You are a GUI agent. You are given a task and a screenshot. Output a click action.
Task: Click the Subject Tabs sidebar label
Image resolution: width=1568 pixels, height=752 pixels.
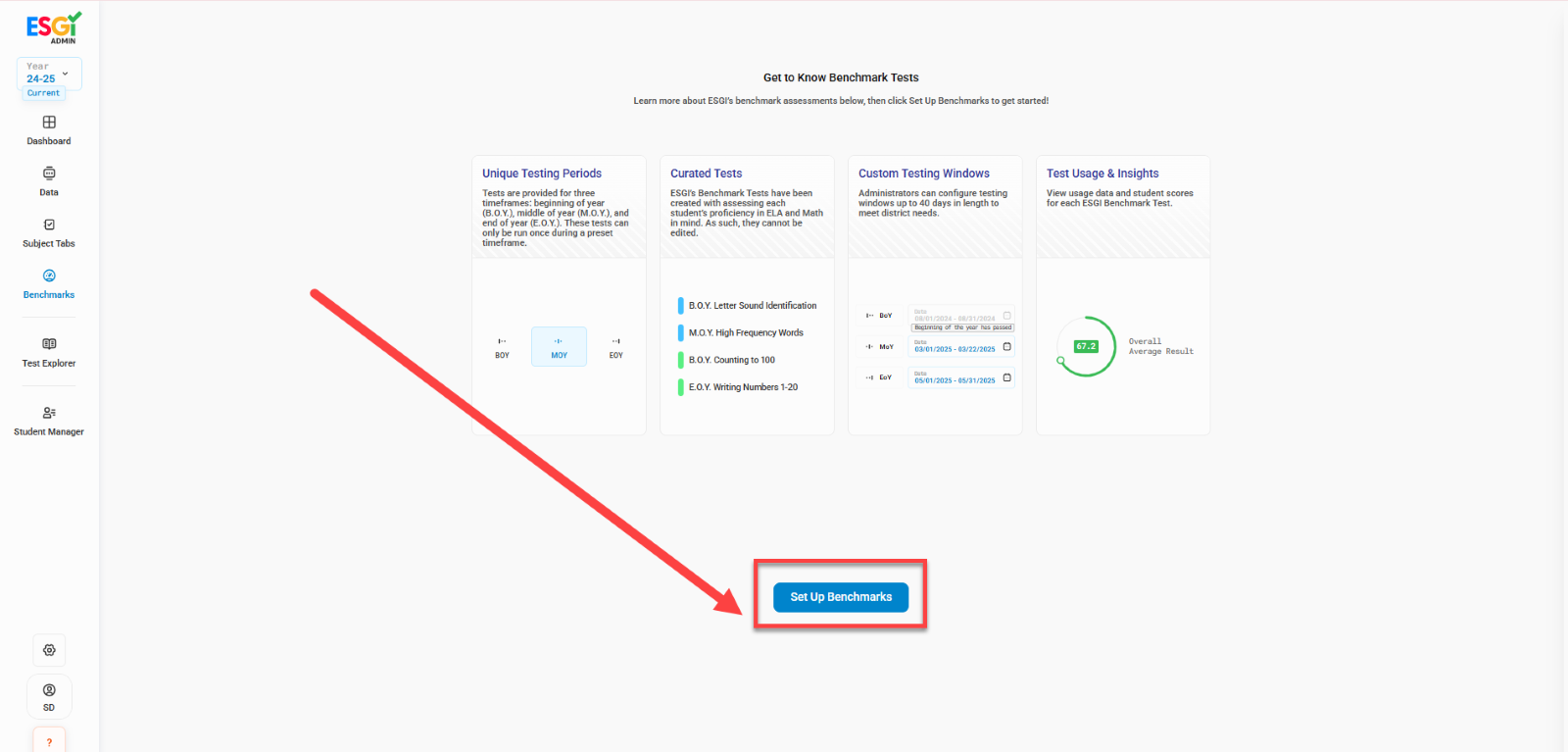click(x=49, y=244)
